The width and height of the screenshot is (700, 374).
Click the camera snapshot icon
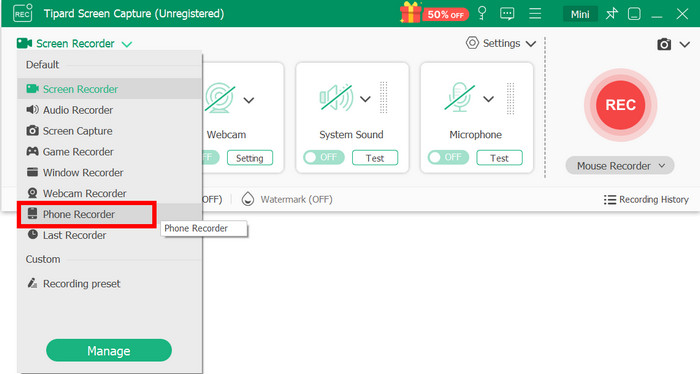coord(664,44)
